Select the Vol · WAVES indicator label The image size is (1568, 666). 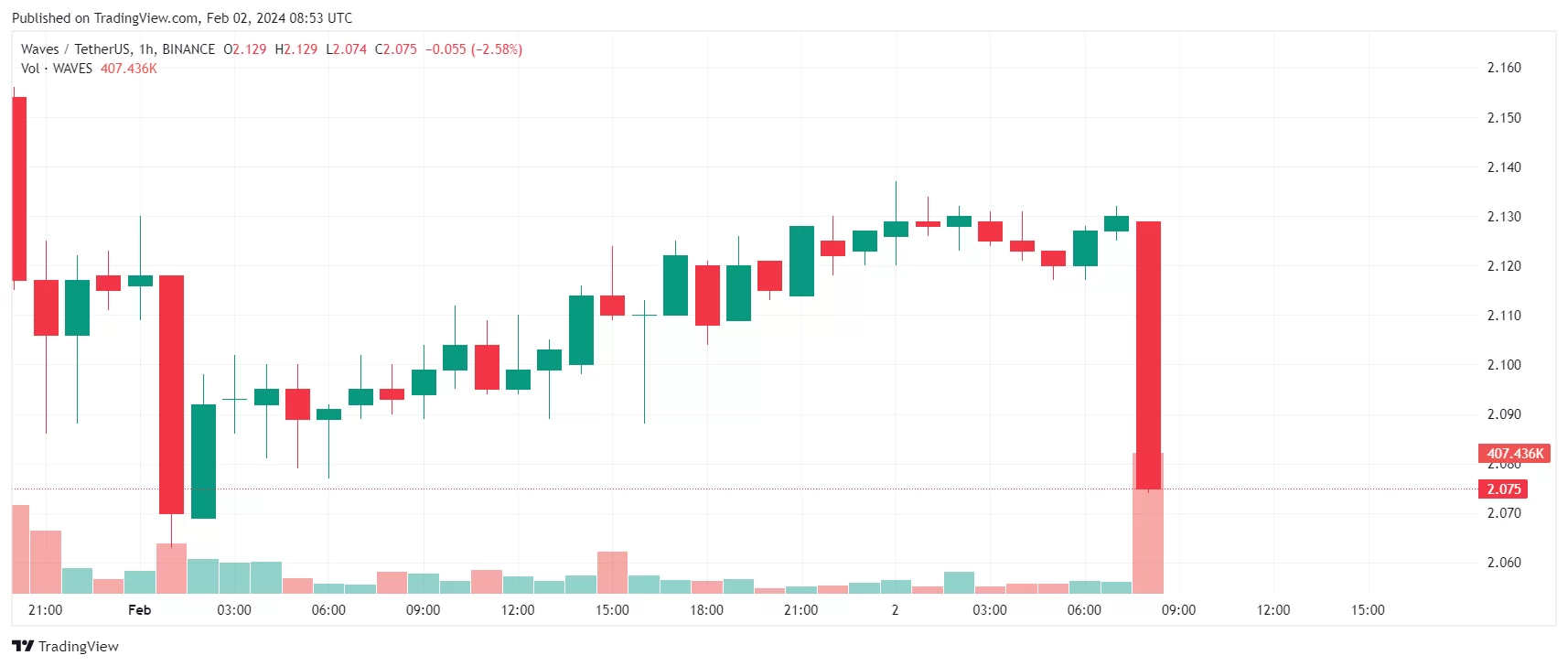pyautogui.click(x=57, y=69)
